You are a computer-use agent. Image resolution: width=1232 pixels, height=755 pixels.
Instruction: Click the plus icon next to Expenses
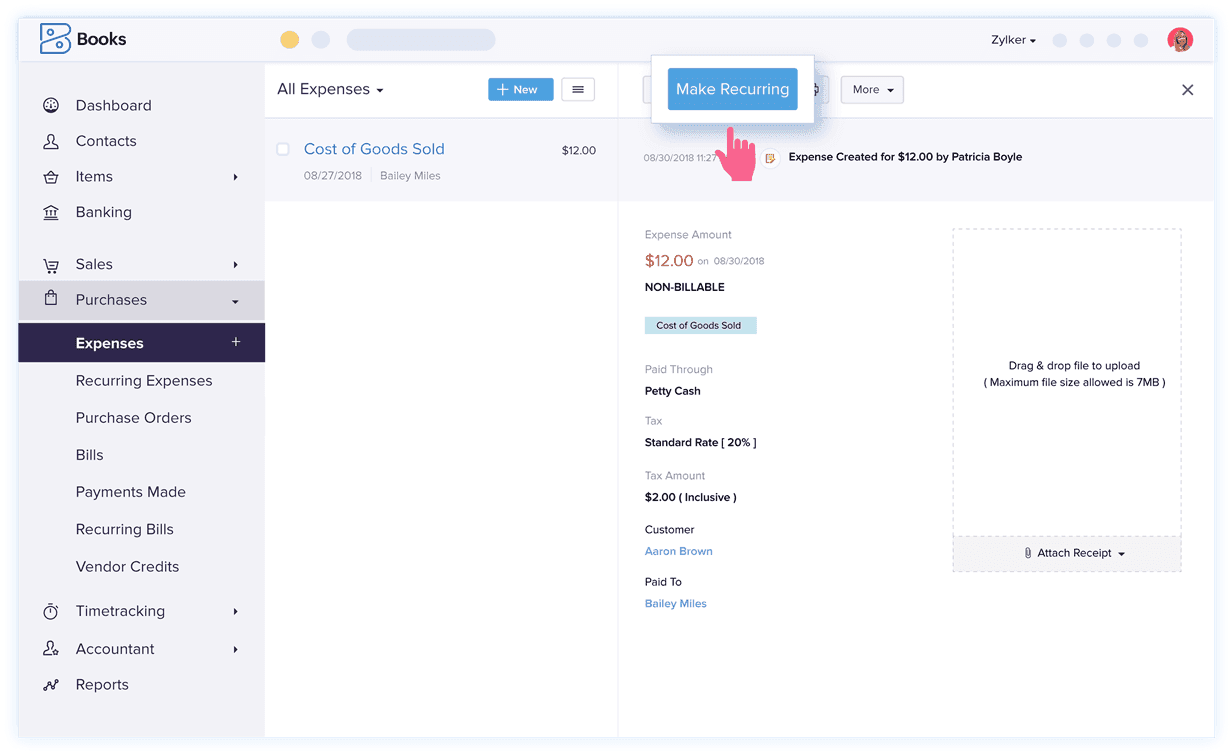[x=236, y=342]
